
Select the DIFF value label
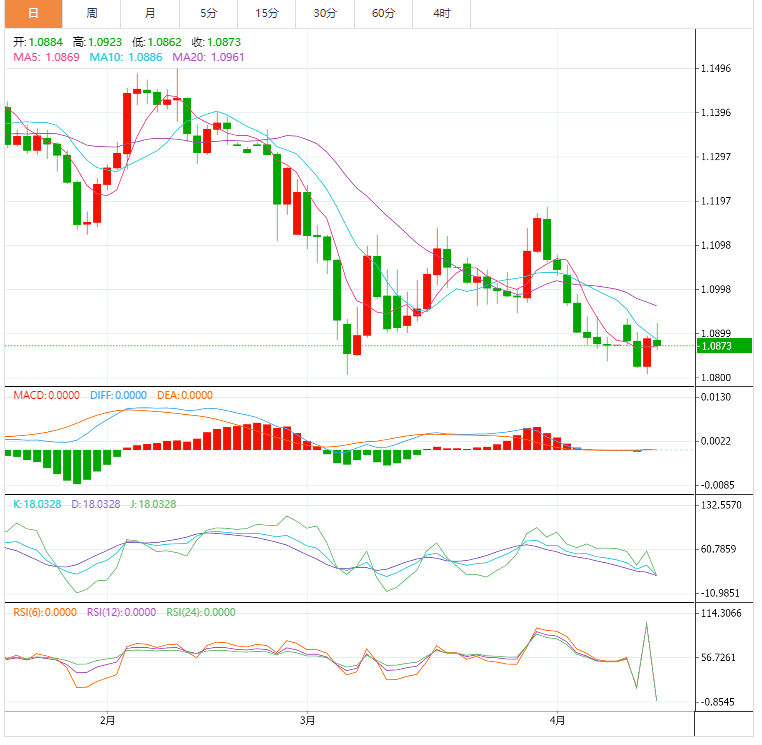[118, 396]
